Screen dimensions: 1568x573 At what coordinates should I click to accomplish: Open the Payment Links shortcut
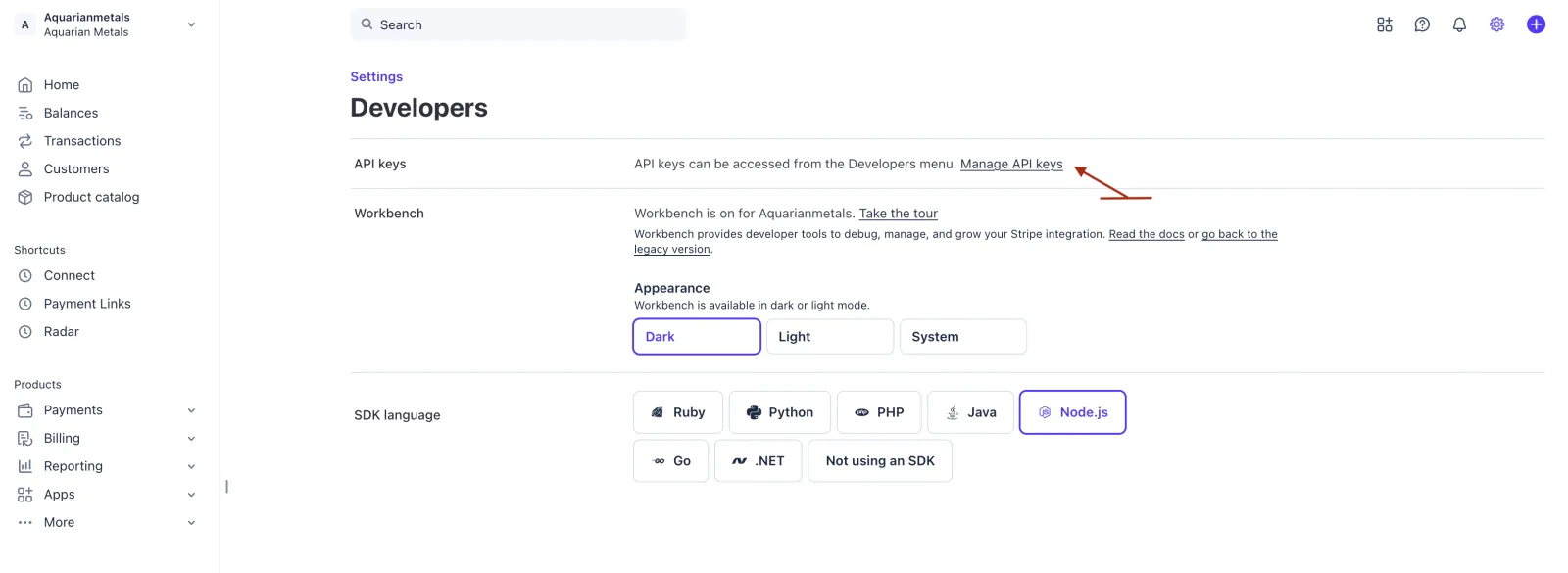click(x=87, y=304)
